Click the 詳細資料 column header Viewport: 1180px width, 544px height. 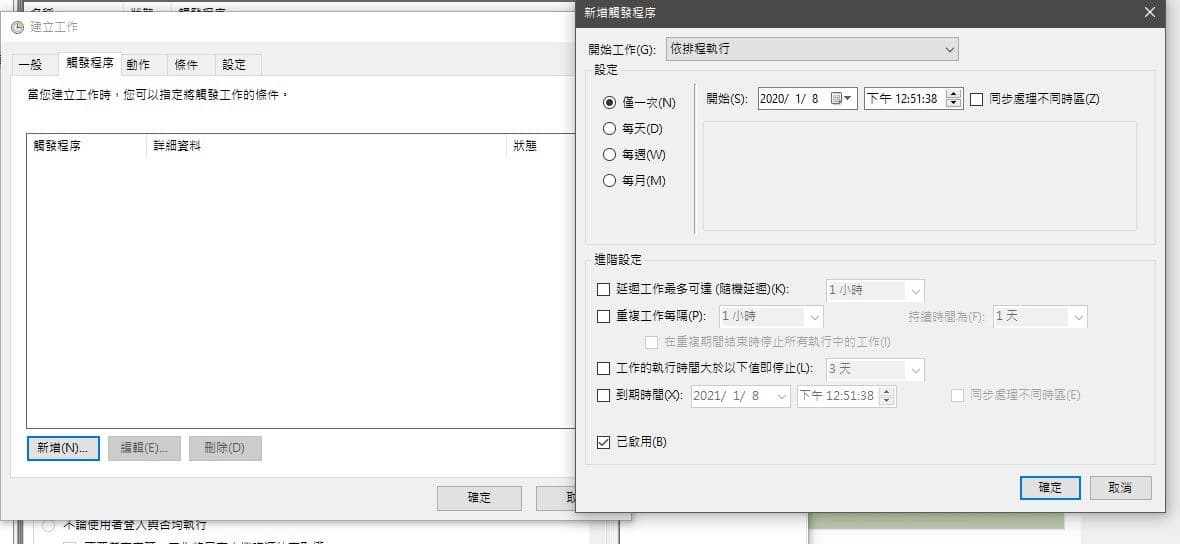point(327,146)
